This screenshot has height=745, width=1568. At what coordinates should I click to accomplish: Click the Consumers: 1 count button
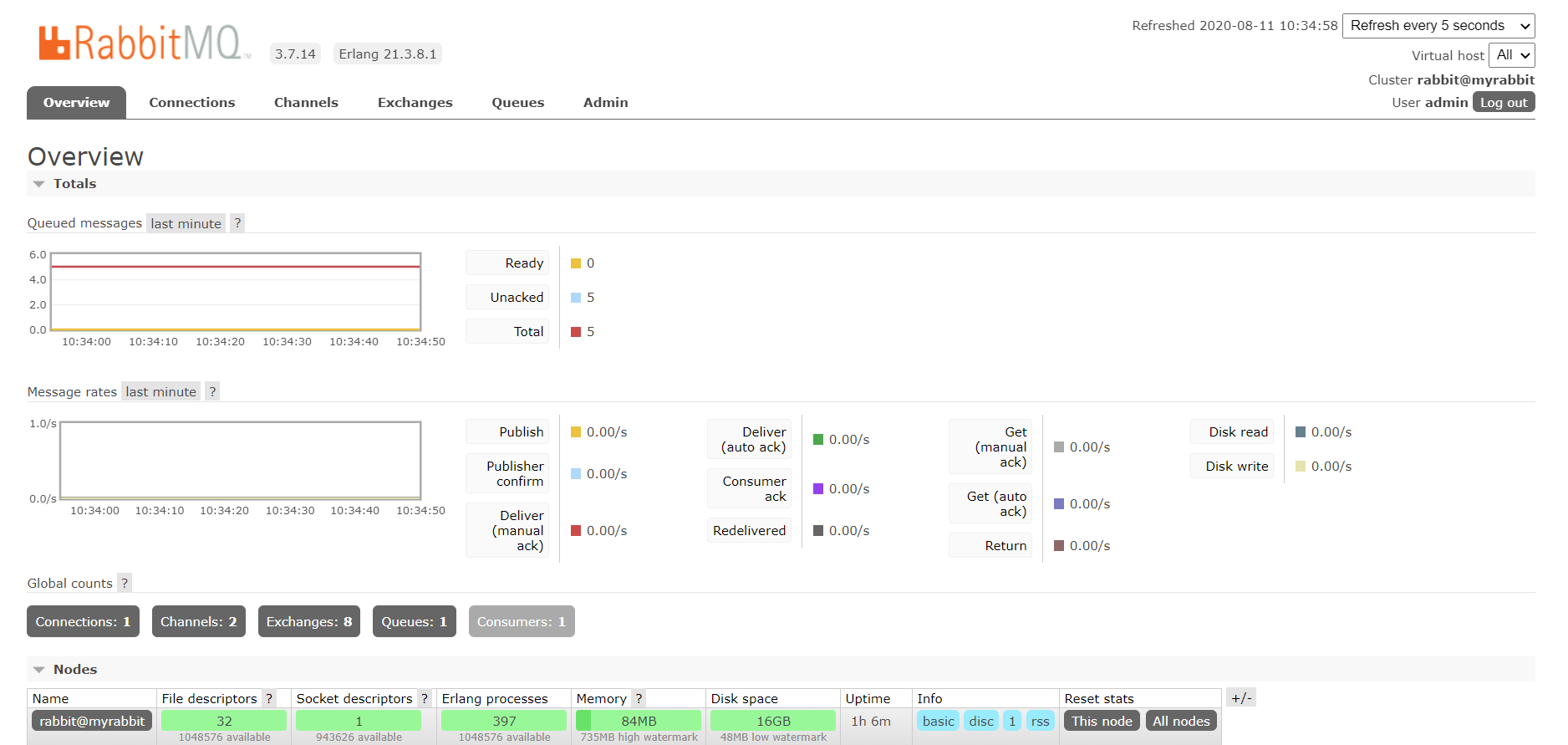tap(522, 621)
